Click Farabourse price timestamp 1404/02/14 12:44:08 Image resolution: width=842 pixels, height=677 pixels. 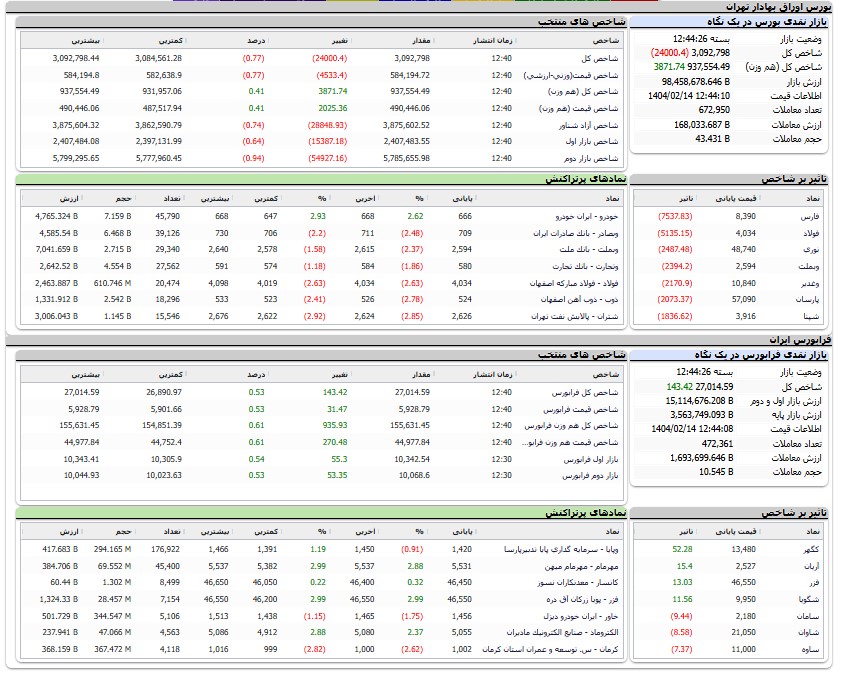tap(692, 428)
